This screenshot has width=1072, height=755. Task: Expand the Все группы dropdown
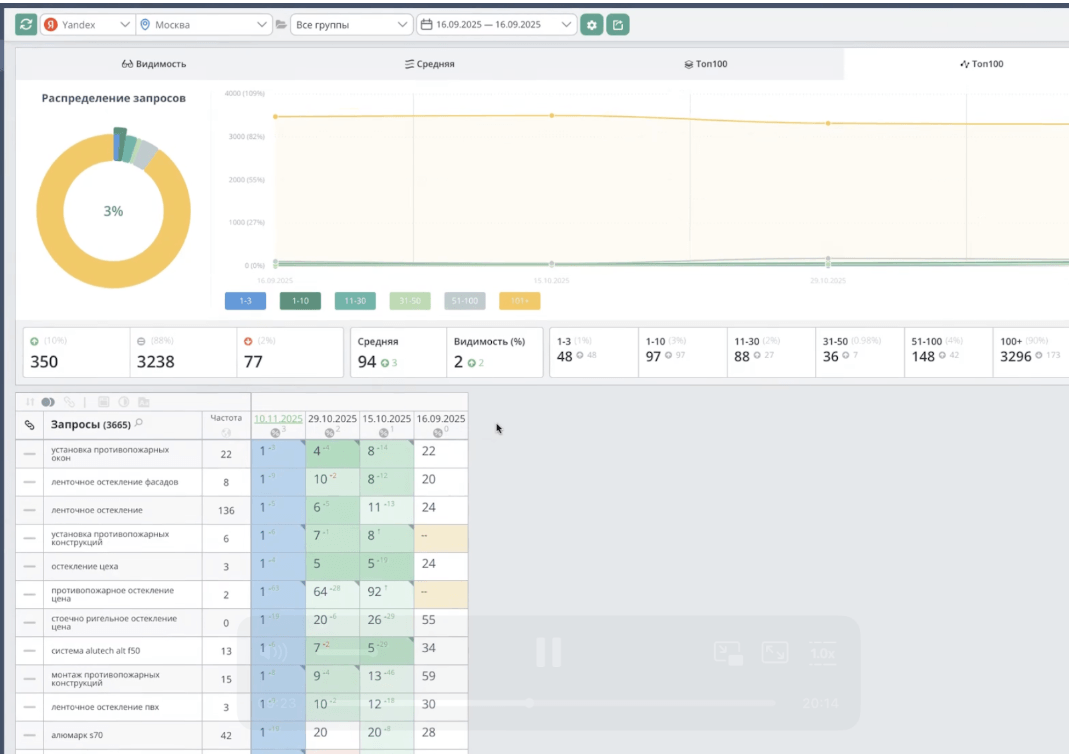pyautogui.click(x=351, y=24)
